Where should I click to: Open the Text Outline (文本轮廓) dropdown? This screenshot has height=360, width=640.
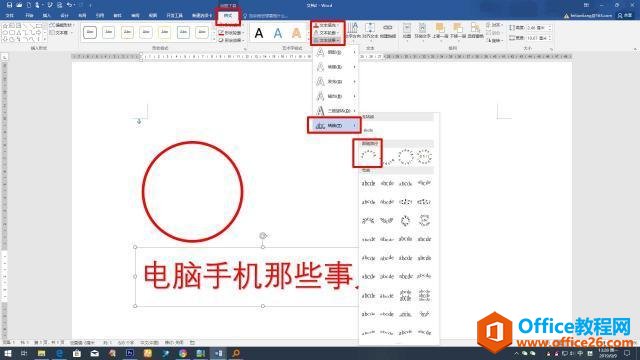tap(327, 33)
